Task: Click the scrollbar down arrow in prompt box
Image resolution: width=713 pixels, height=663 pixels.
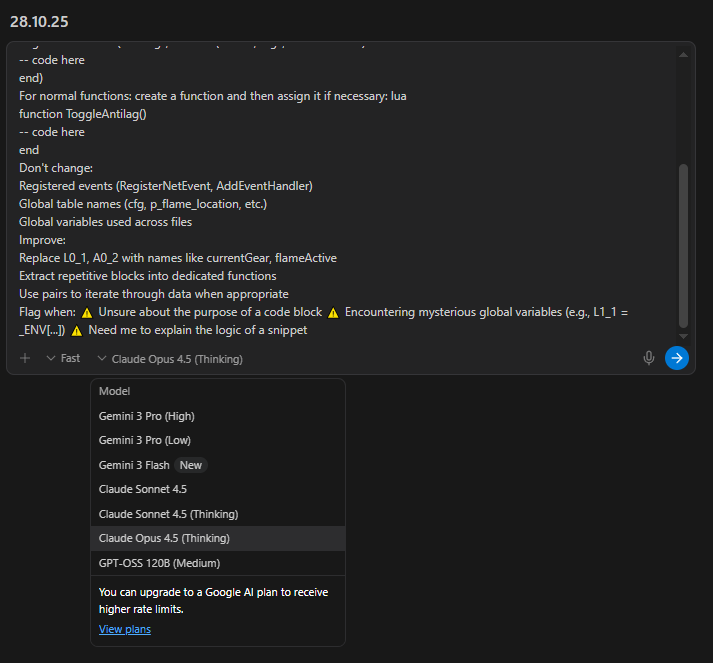Action: (684, 336)
